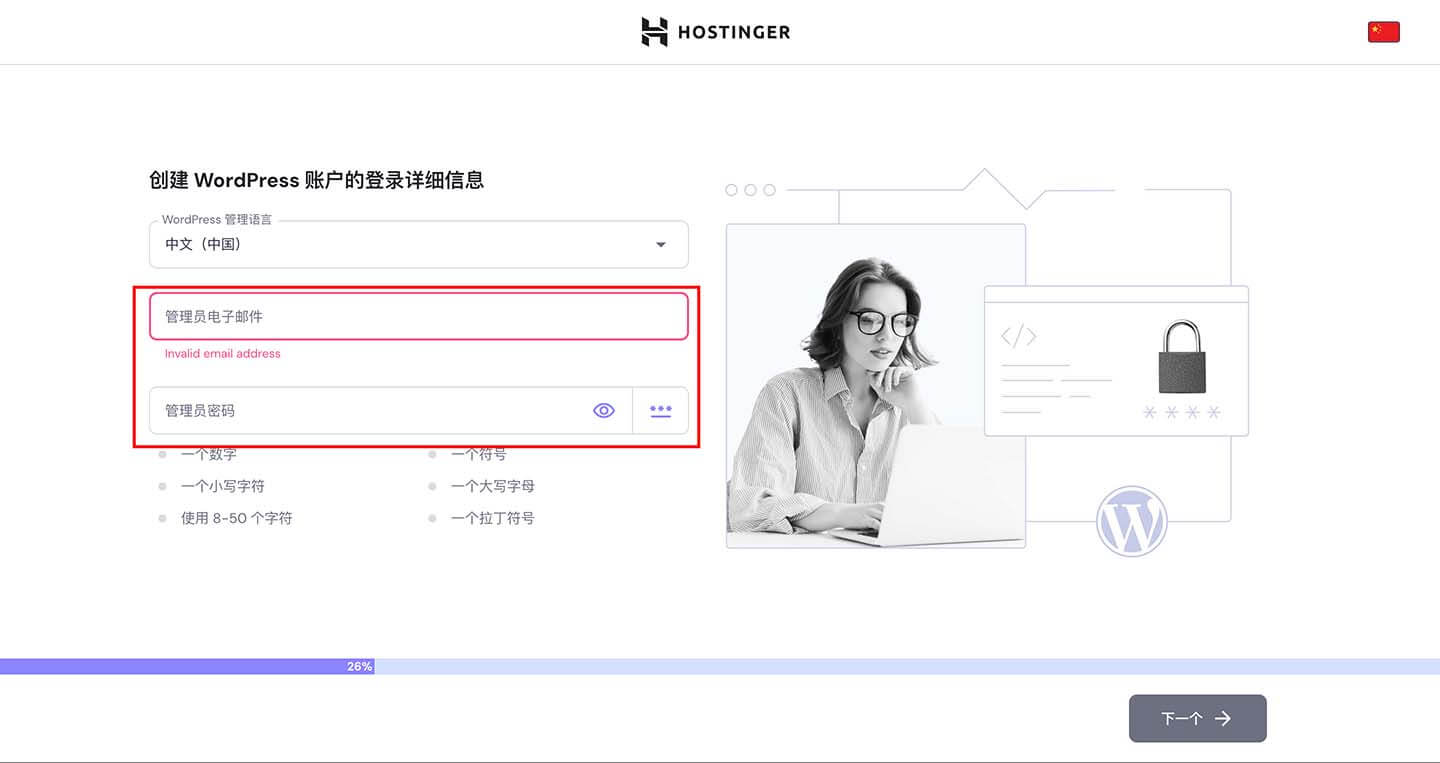Screen dimensions: 1440x763
Task: Toggle password visibility eye icon
Action: point(604,410)
